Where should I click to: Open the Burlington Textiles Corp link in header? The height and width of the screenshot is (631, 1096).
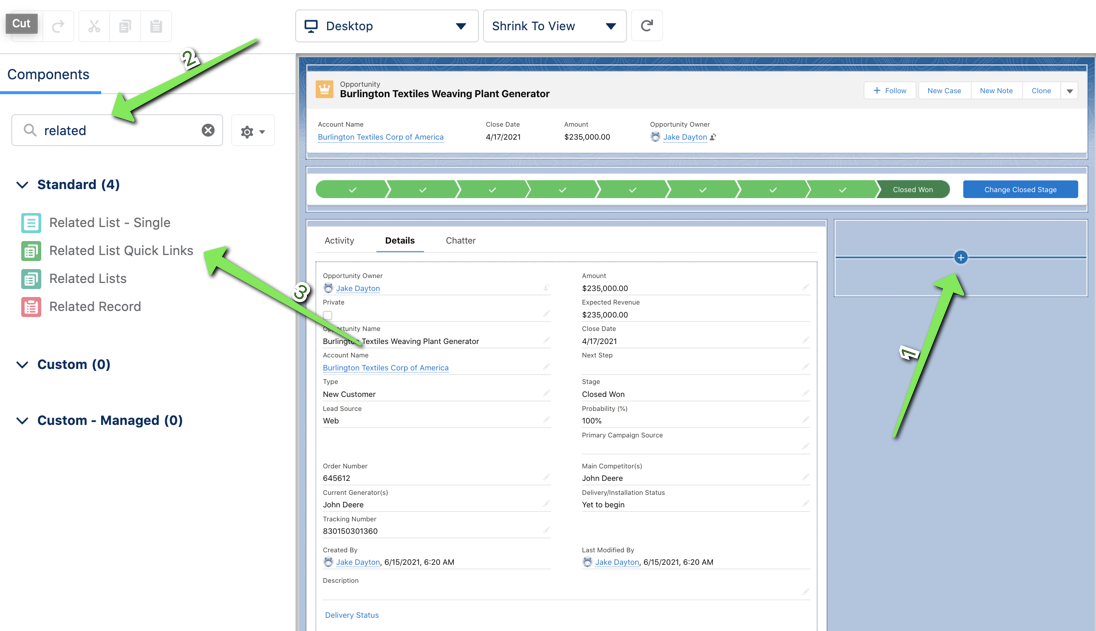pyautogui.click(x=380, y=137)
